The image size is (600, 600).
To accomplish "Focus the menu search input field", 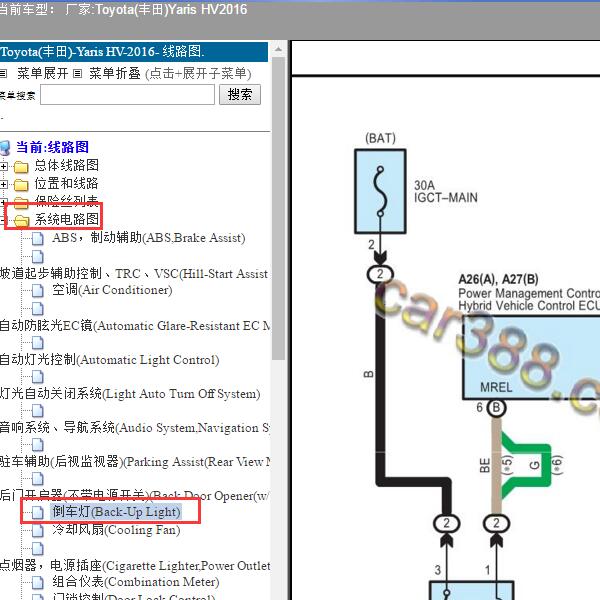I will [x=127, y=95].
